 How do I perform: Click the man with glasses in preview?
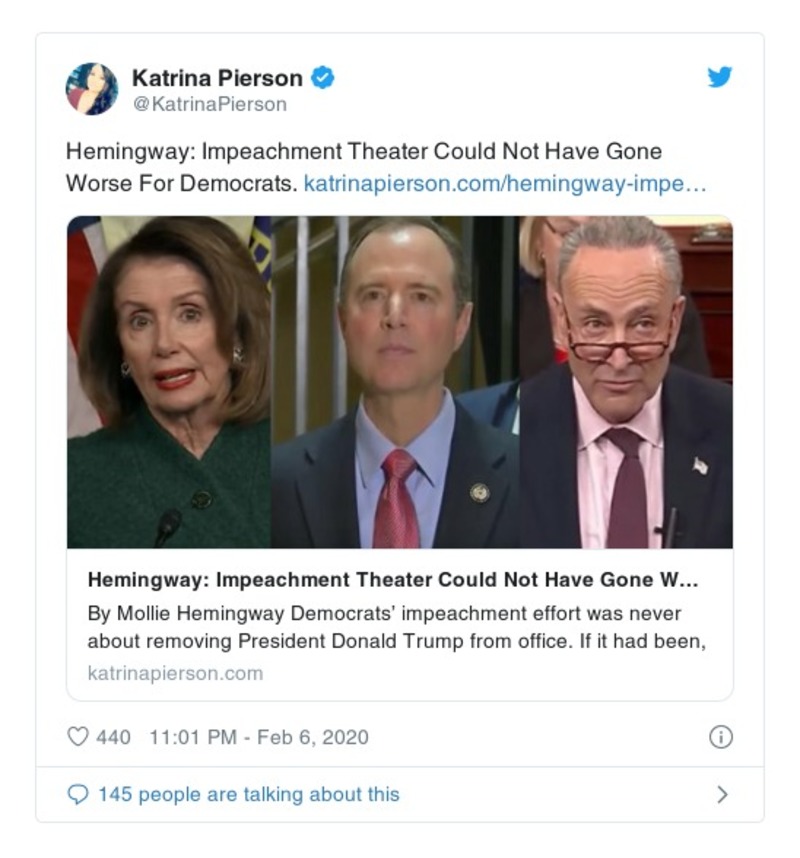point(625,382)
